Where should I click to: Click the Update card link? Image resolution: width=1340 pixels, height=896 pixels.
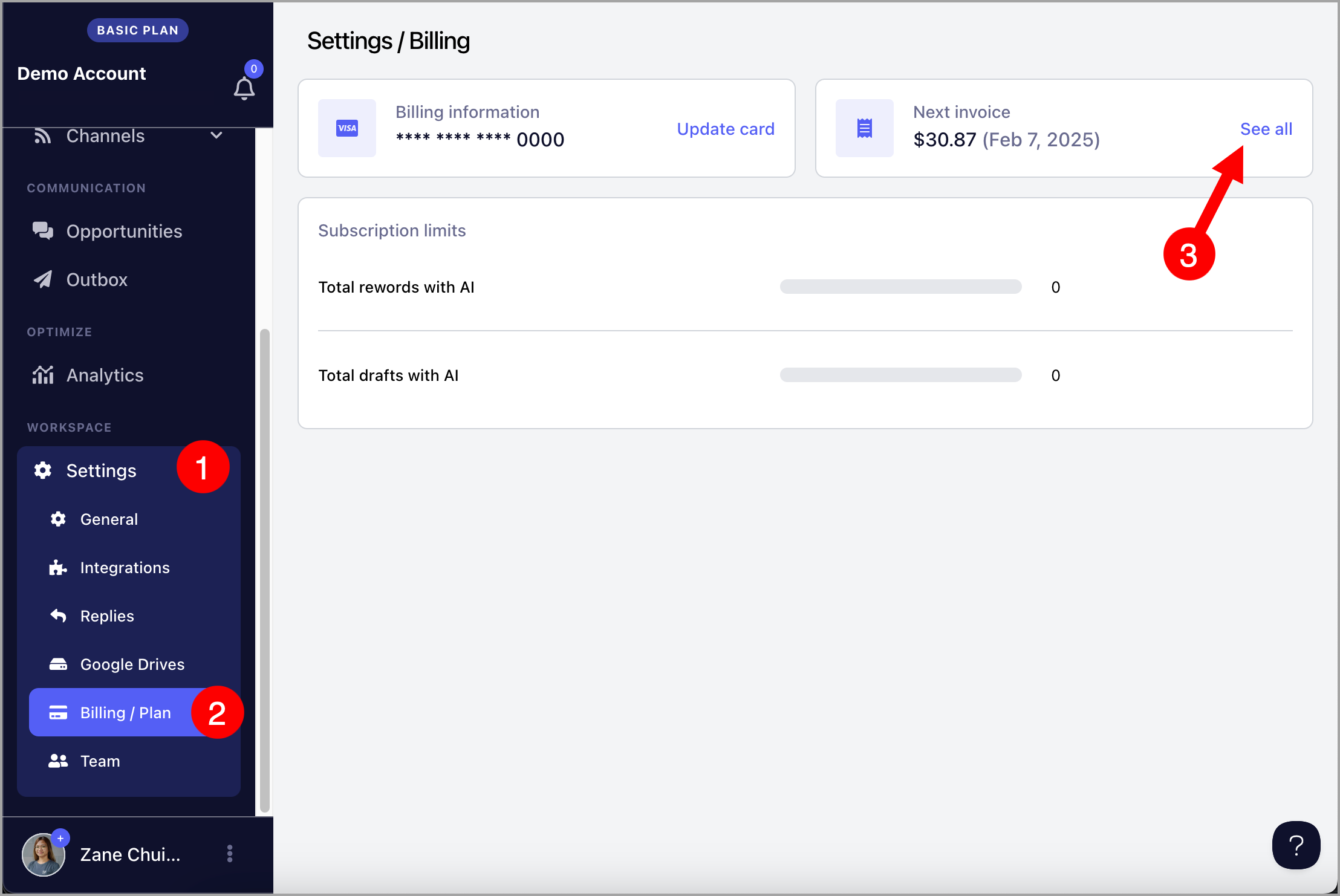point(725,129)
